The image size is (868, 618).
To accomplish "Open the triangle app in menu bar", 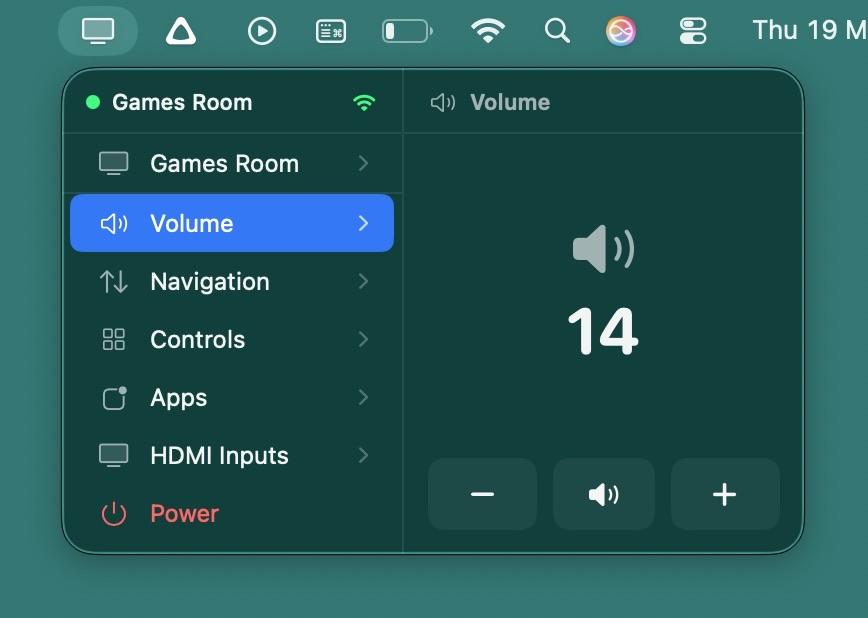I will (180, 31).
